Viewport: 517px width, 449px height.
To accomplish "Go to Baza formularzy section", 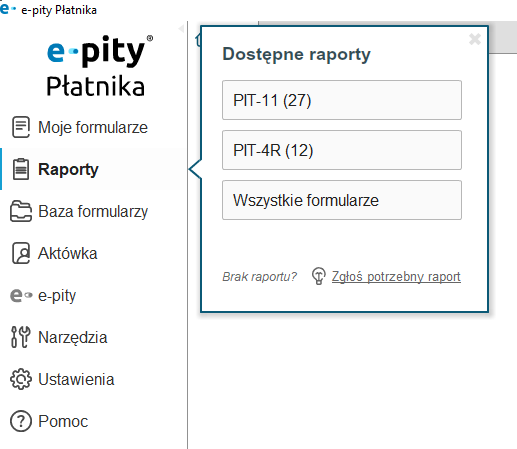I will pos(93,211).
